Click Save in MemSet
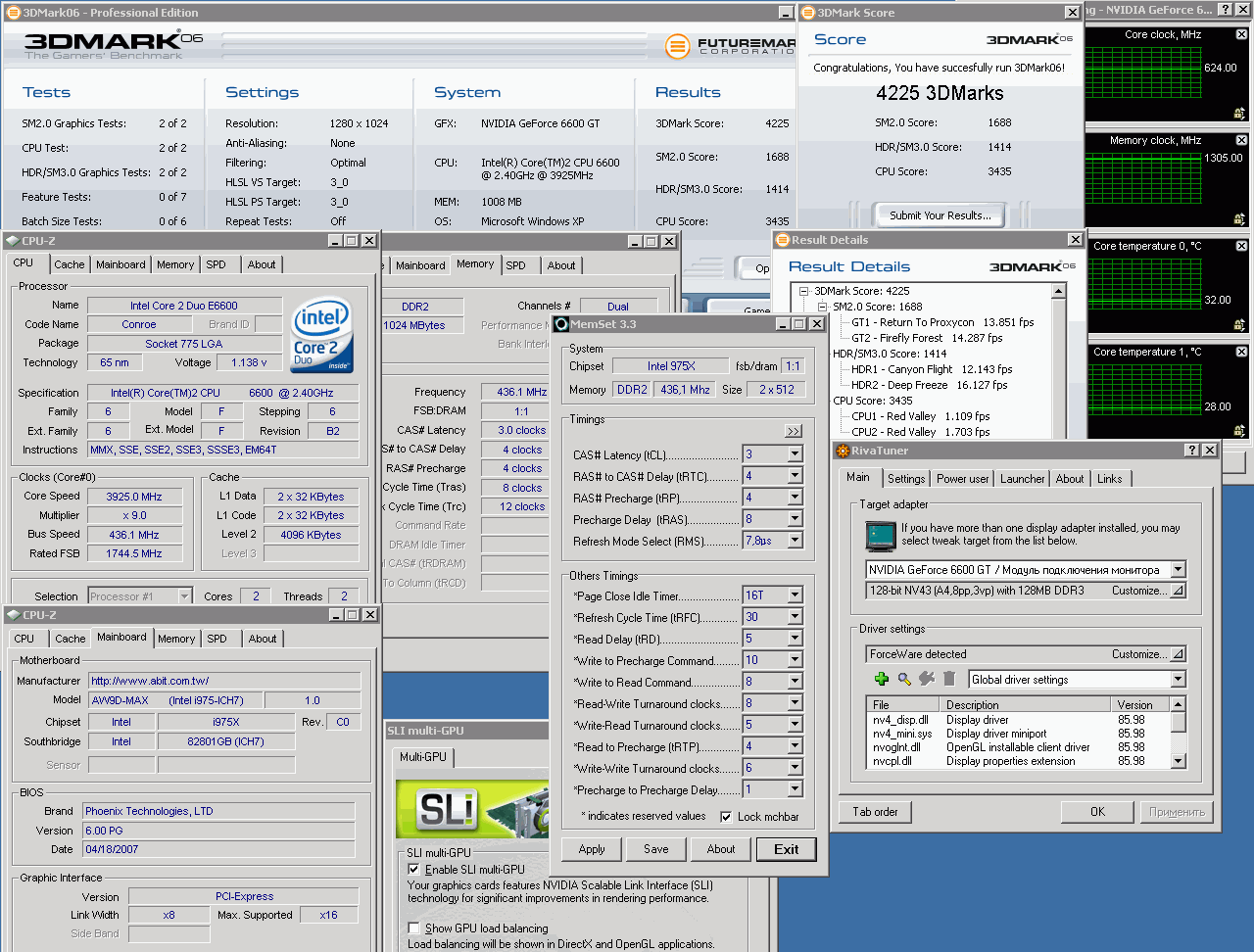The image size is (1254, 952). point(656,849)
